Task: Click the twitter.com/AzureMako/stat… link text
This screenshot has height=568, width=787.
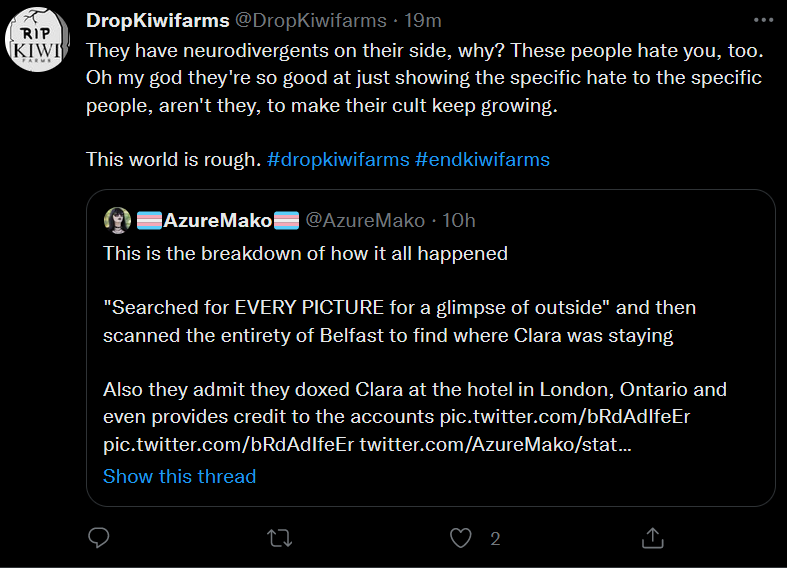Action: click(495, 445)
